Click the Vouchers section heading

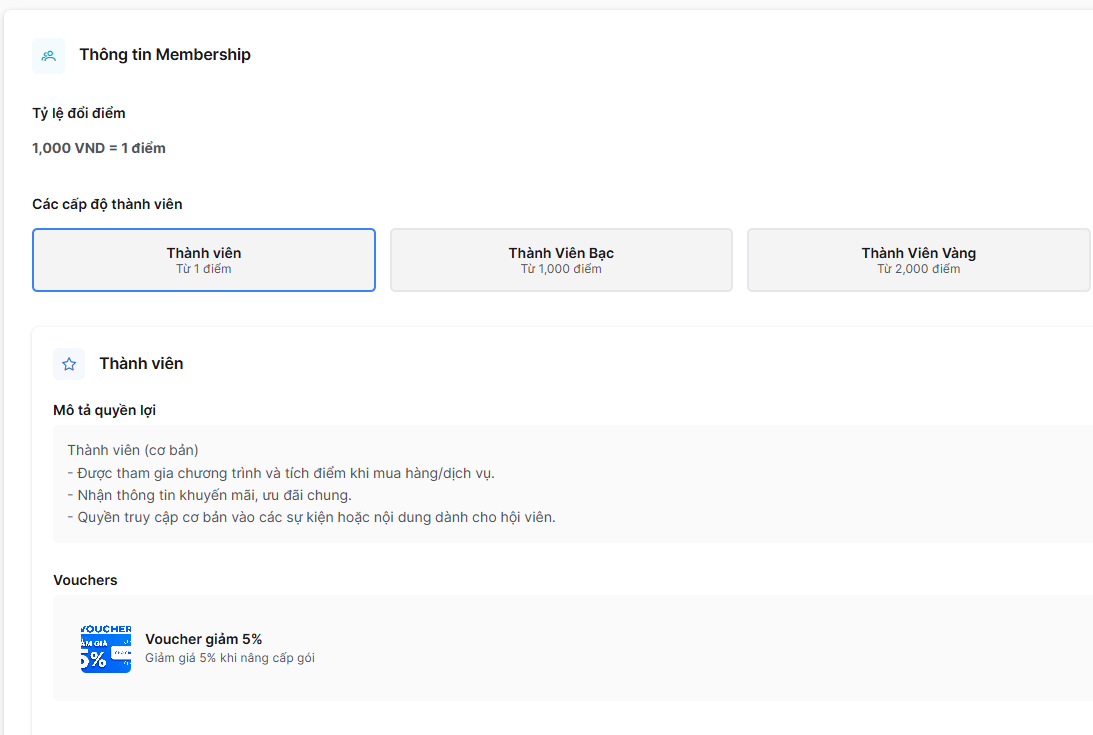click(85, 580)
